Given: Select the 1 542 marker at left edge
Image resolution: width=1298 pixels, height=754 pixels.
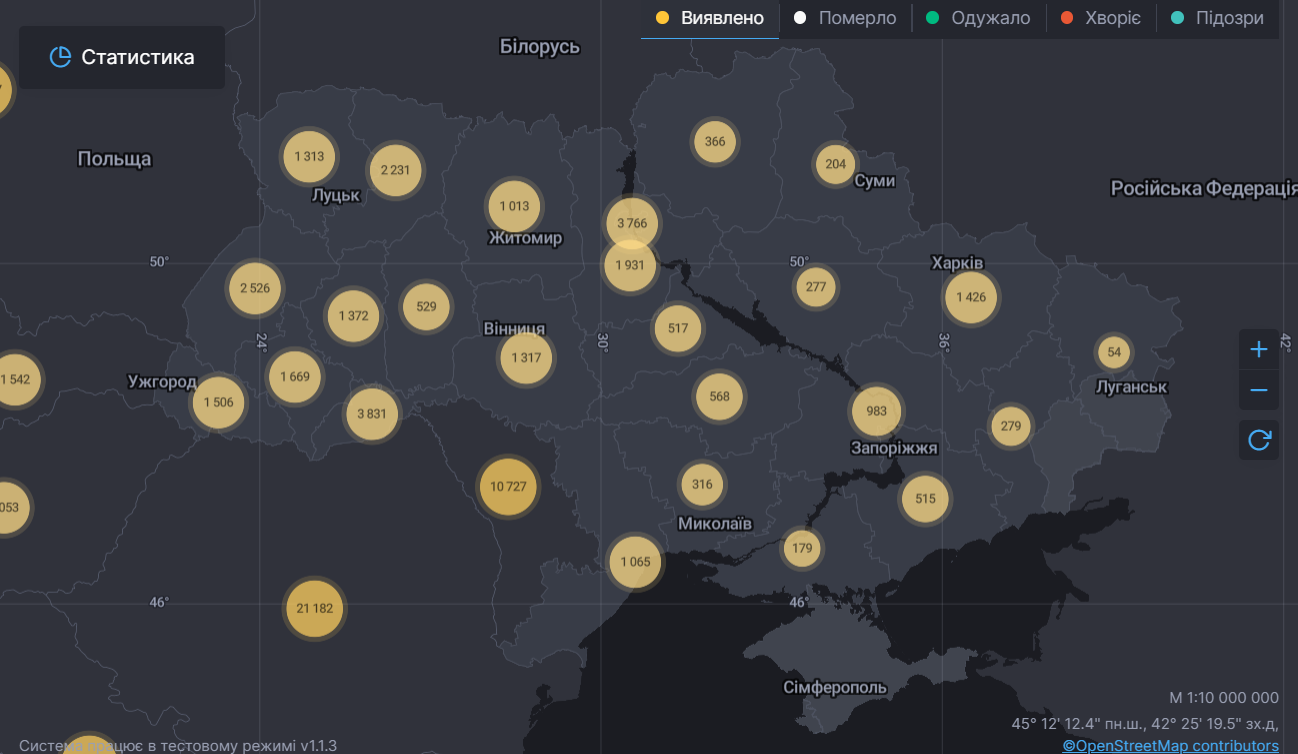Looking at the screenshot, I should click(15, 380).
